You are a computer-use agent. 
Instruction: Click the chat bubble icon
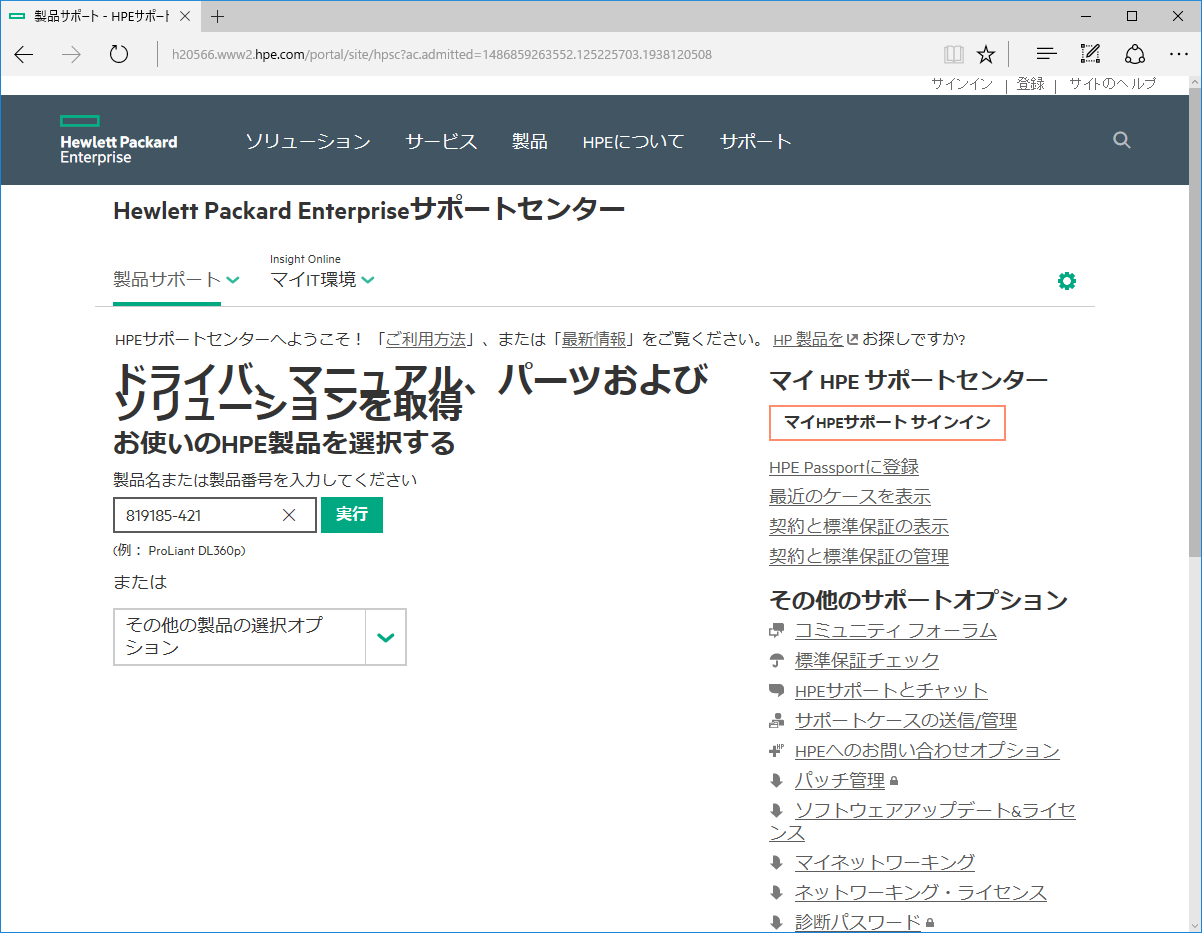[776, 691]
